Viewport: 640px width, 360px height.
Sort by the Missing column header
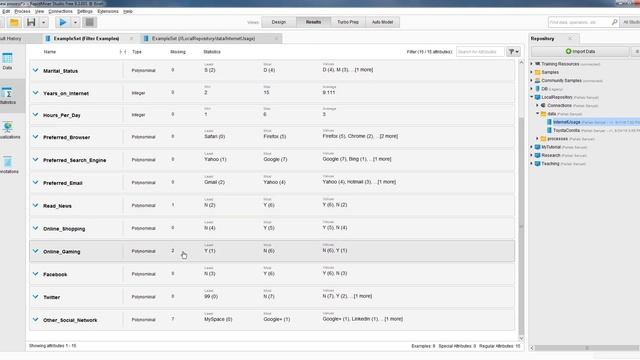tap(178, 52)
